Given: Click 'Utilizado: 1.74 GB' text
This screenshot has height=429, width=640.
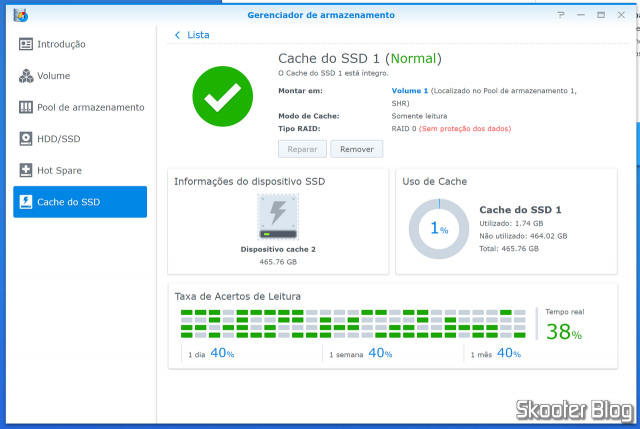Looking at the screenshot, I should point(511,223).
